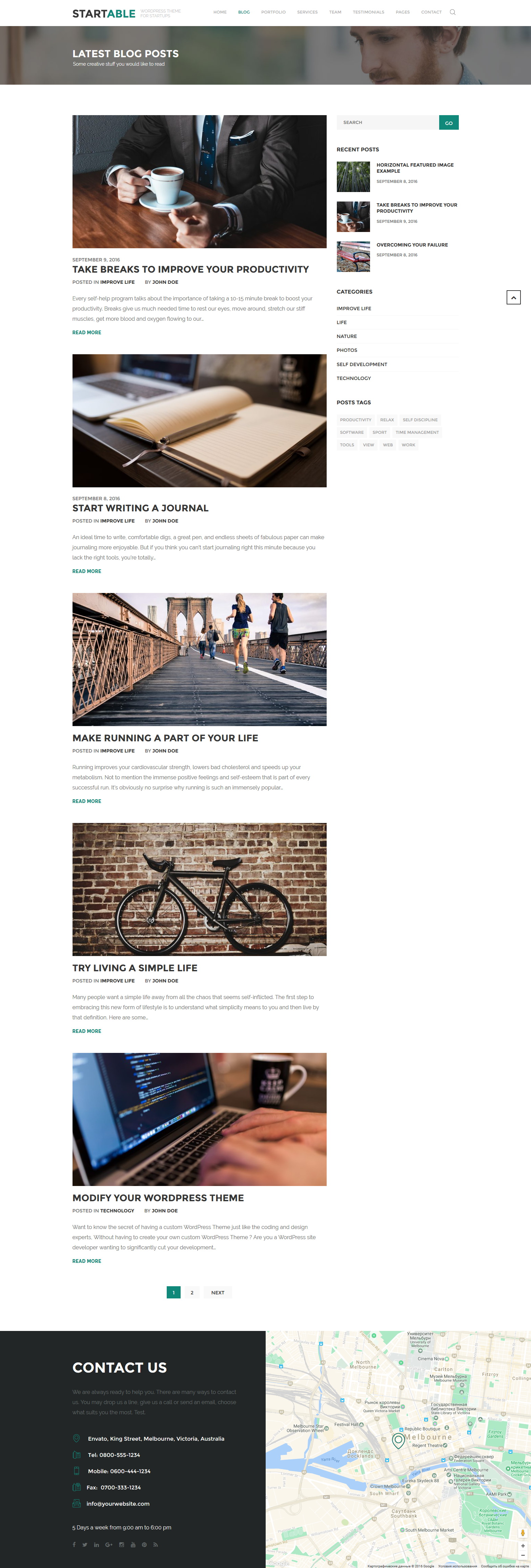Read more on Start Writing a Journal
Viewport: 531px width, 1568px height.
86,571
